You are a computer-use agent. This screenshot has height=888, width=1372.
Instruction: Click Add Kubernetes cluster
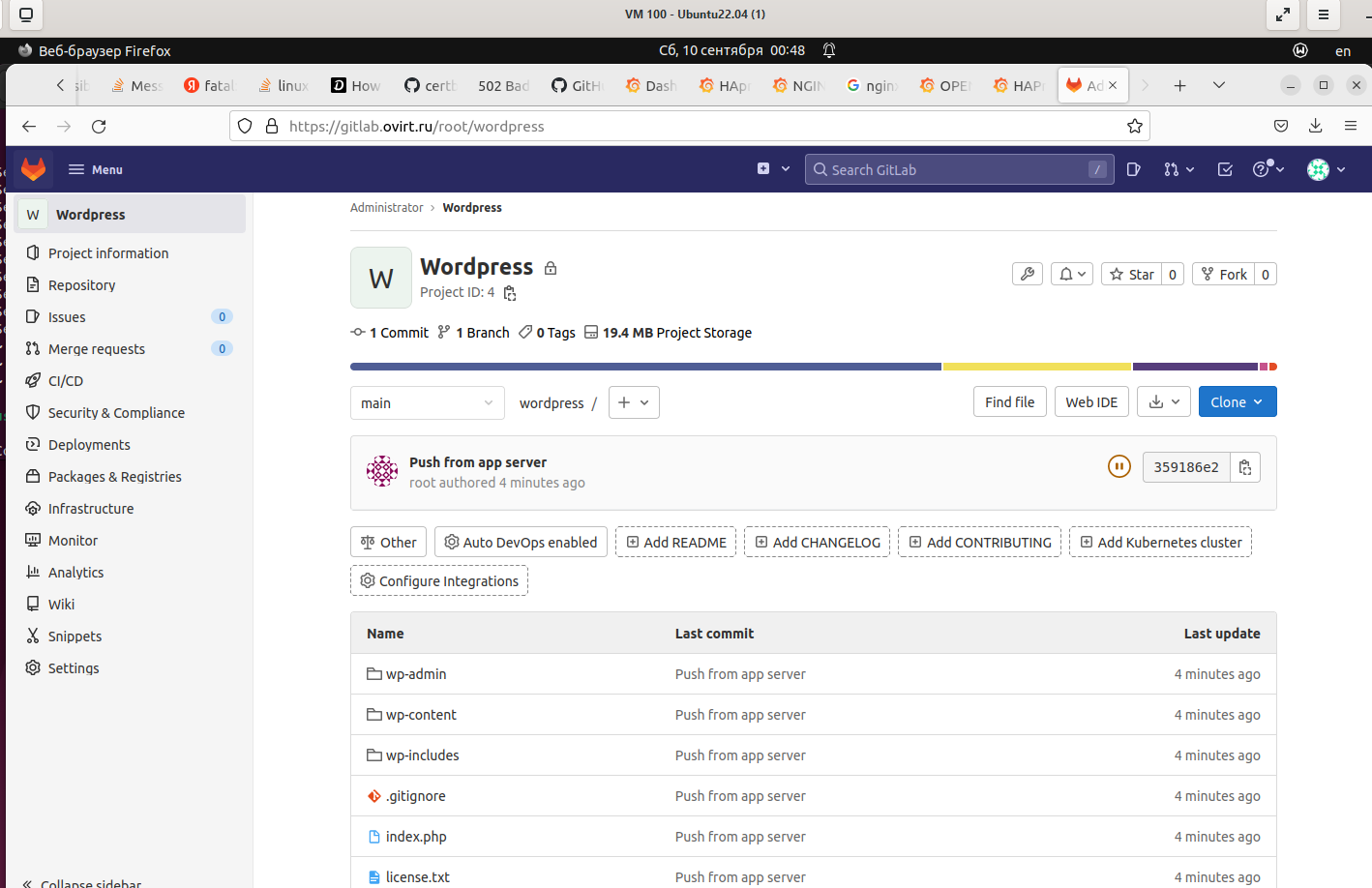(x=1160, y=543)
